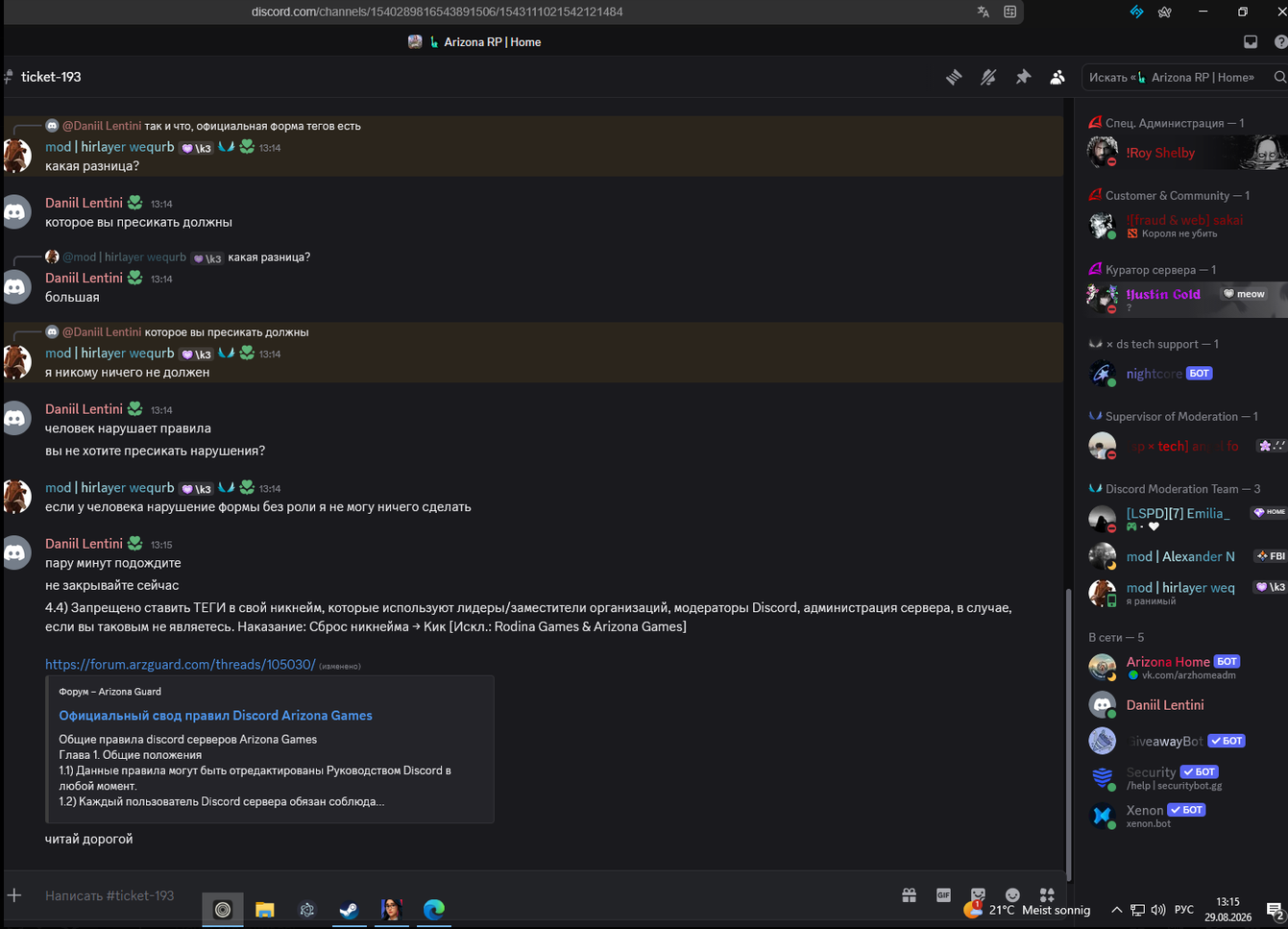This screenshot has width=1288, height=929.
Task: Open the attachment plus menu
Action: [x=14, y=895]
